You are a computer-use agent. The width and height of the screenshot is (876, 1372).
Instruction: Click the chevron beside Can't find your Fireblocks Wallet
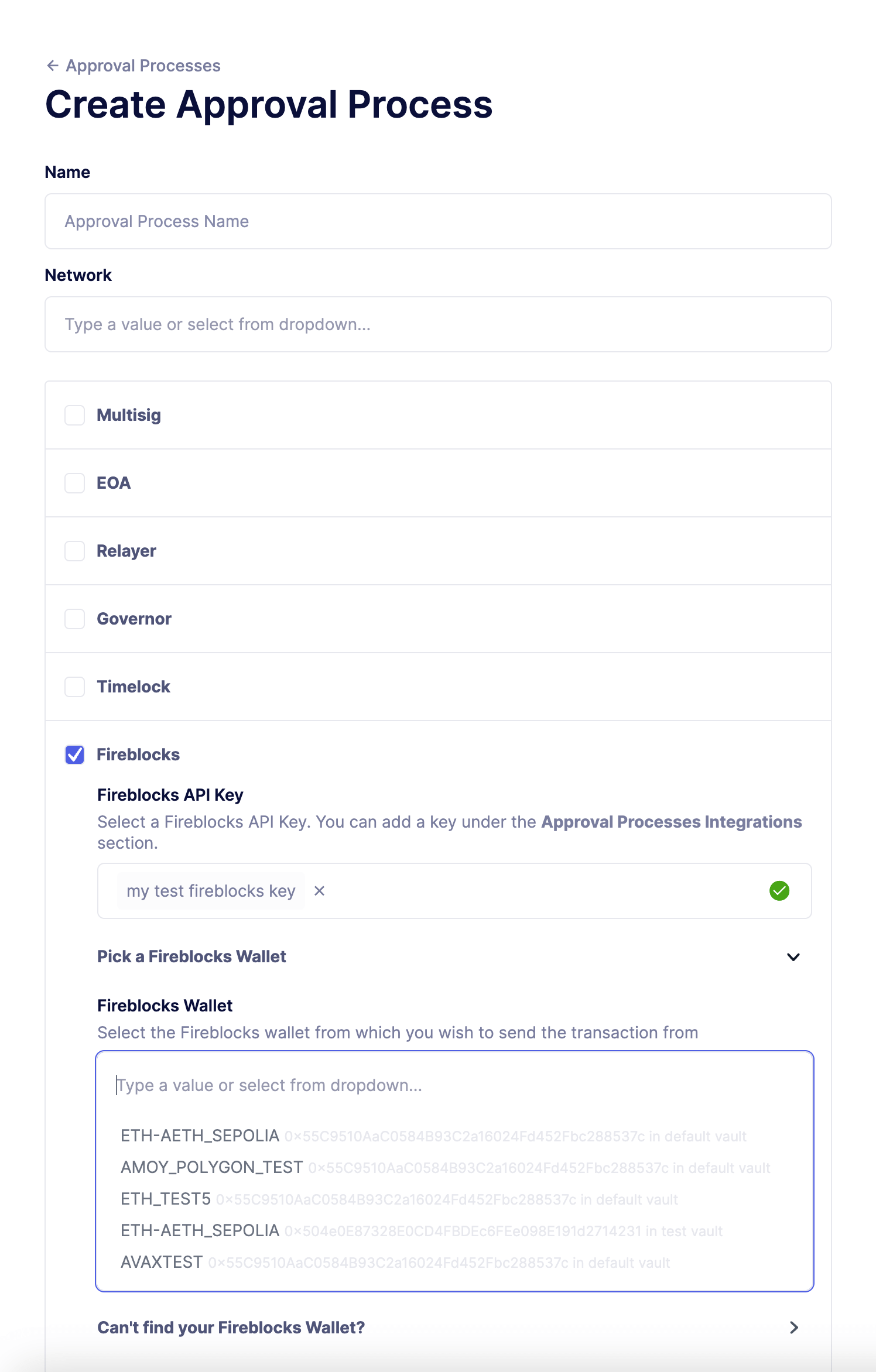(x=795, y=1328)
